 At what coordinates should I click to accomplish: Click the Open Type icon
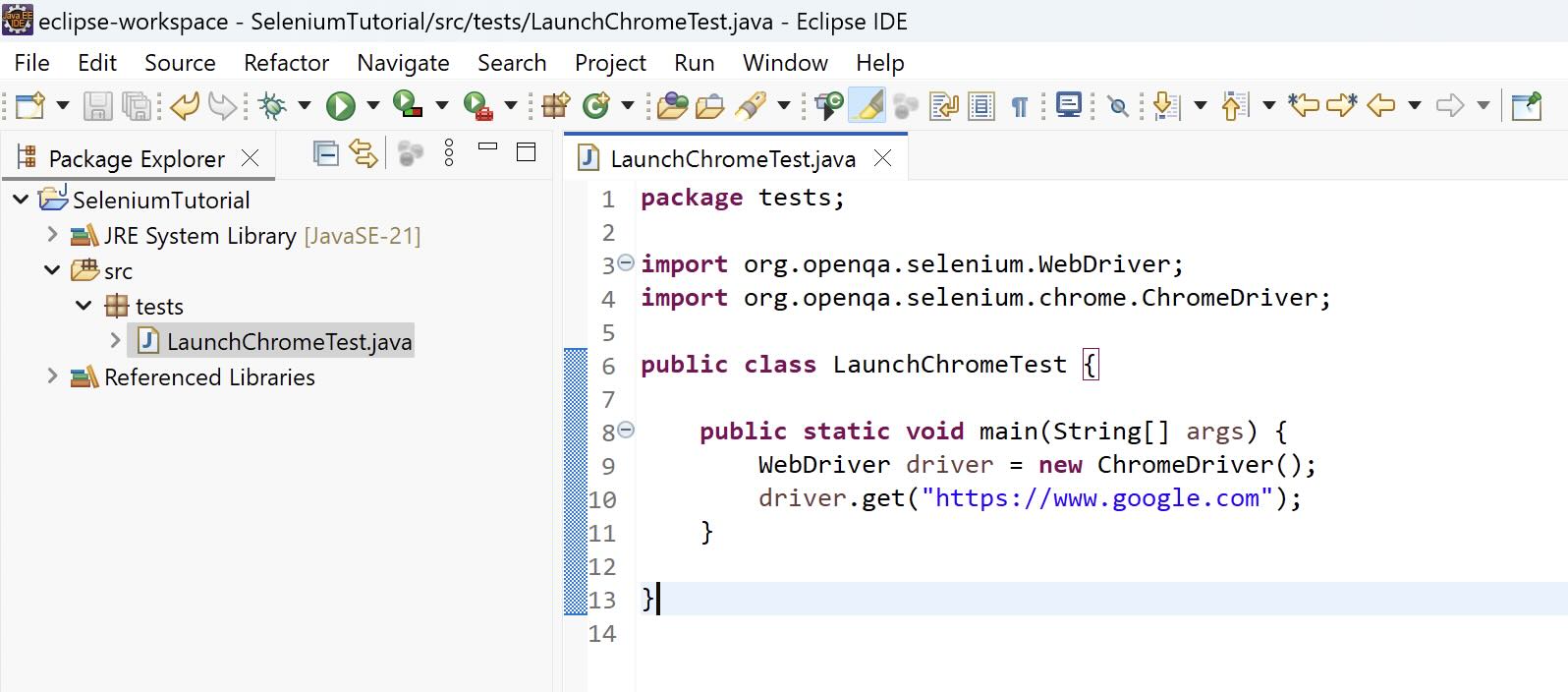point(673,105)
